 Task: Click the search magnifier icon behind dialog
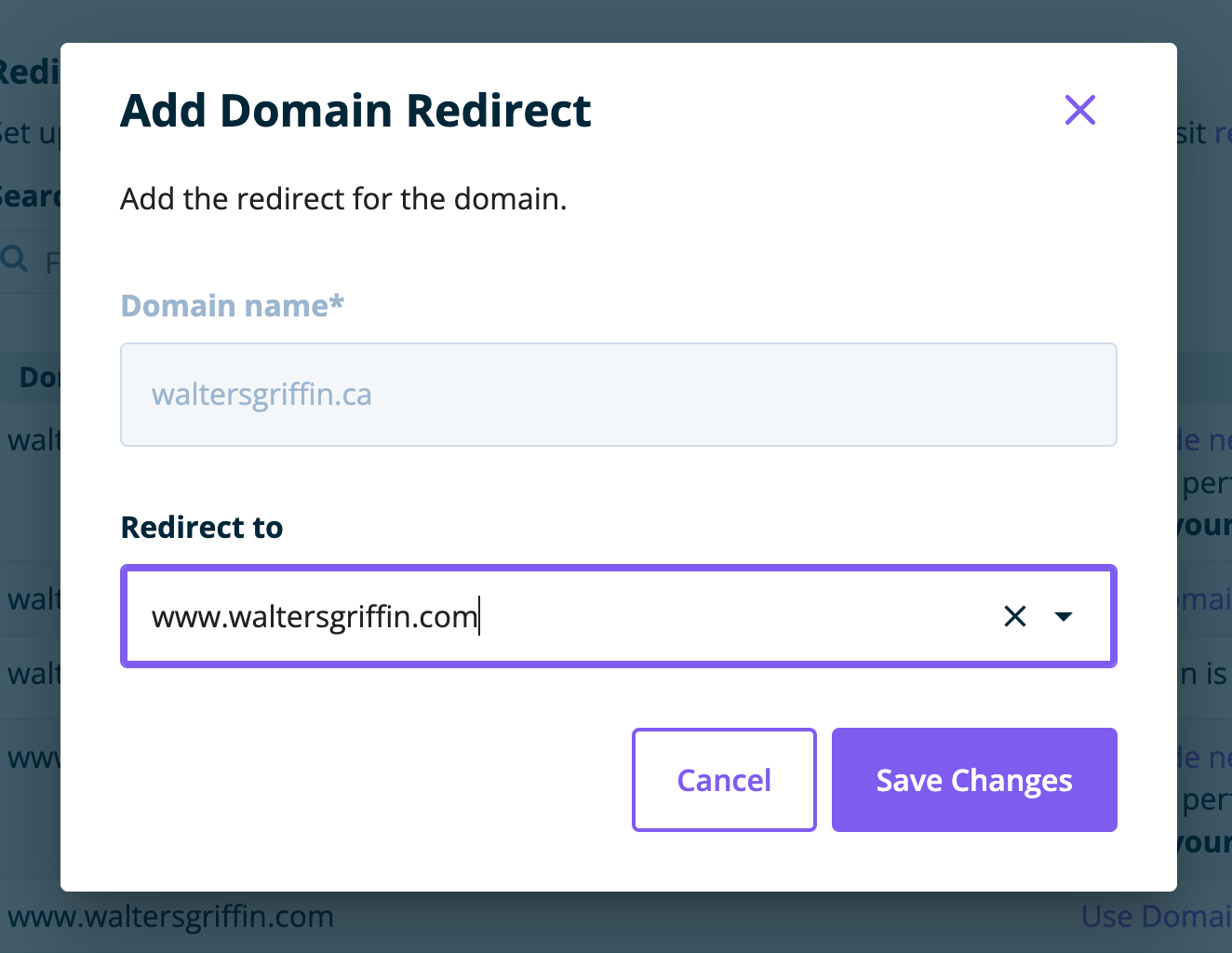(x=14, y=259)
